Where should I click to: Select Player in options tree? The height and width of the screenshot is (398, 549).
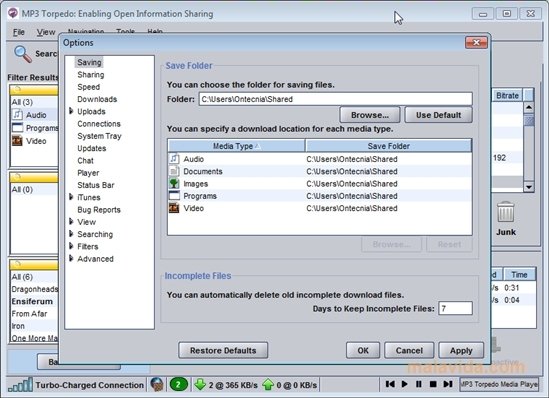click(88, 173)
